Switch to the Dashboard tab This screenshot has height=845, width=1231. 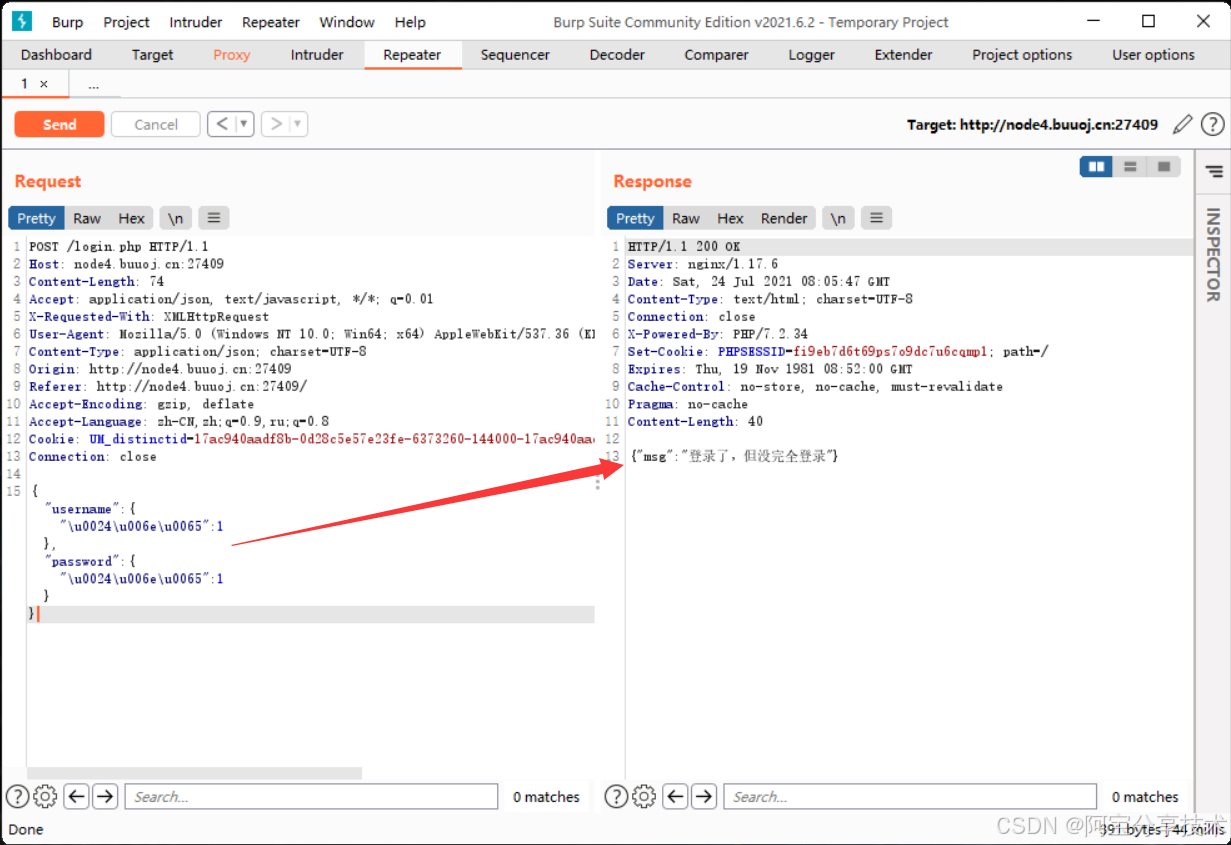tap(56, 55)
